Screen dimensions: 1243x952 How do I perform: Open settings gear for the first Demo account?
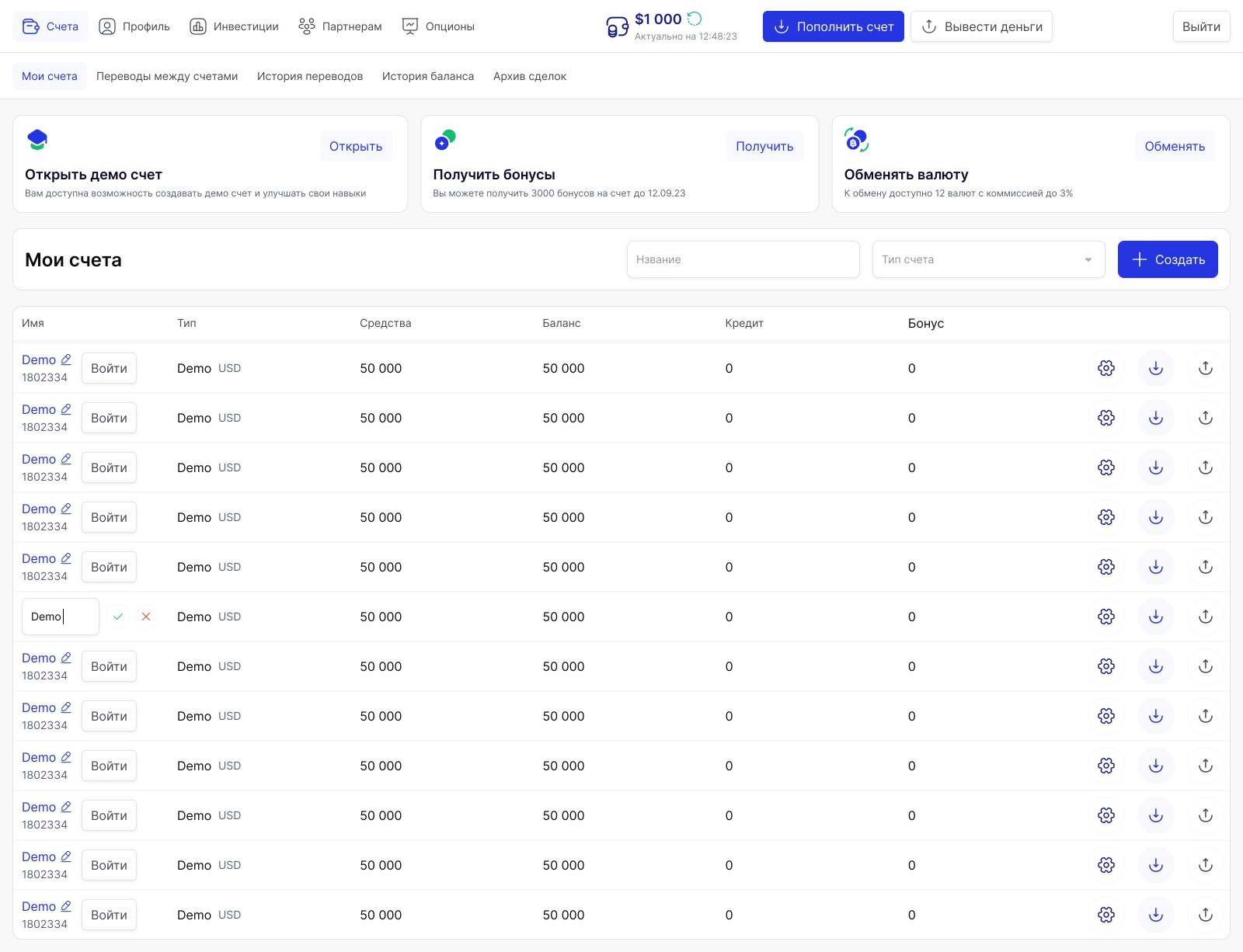1106,368
